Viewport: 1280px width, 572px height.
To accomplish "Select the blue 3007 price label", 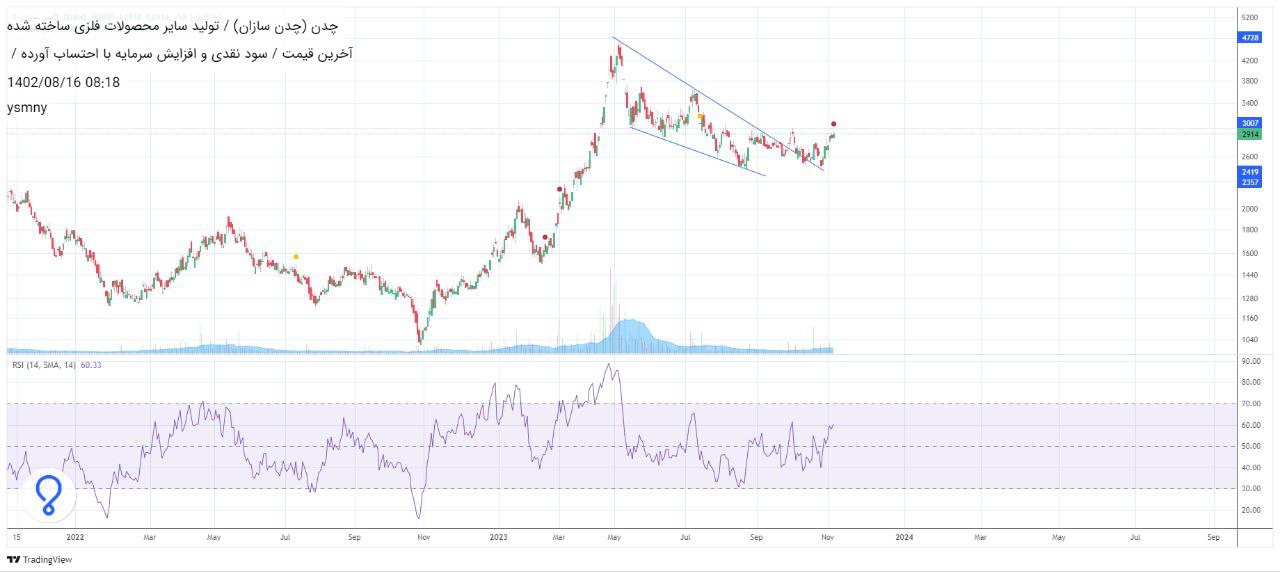I will pyautogui.click(x=1249, y=123).
